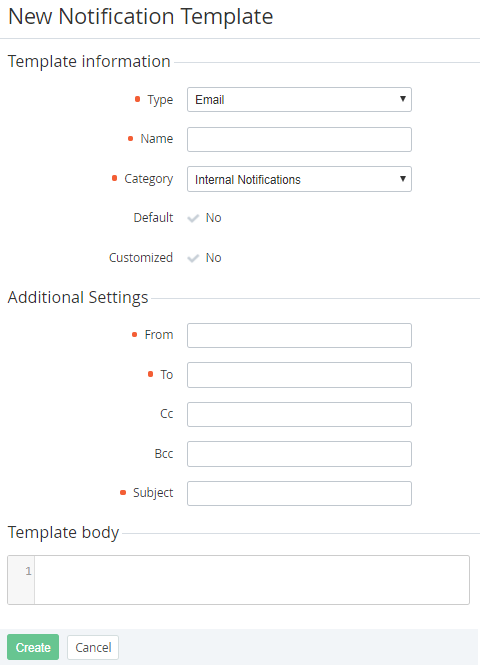Click line number 1 in editor gutter
The width and height of the screenshot is (485, 670).
pos(28,571)
